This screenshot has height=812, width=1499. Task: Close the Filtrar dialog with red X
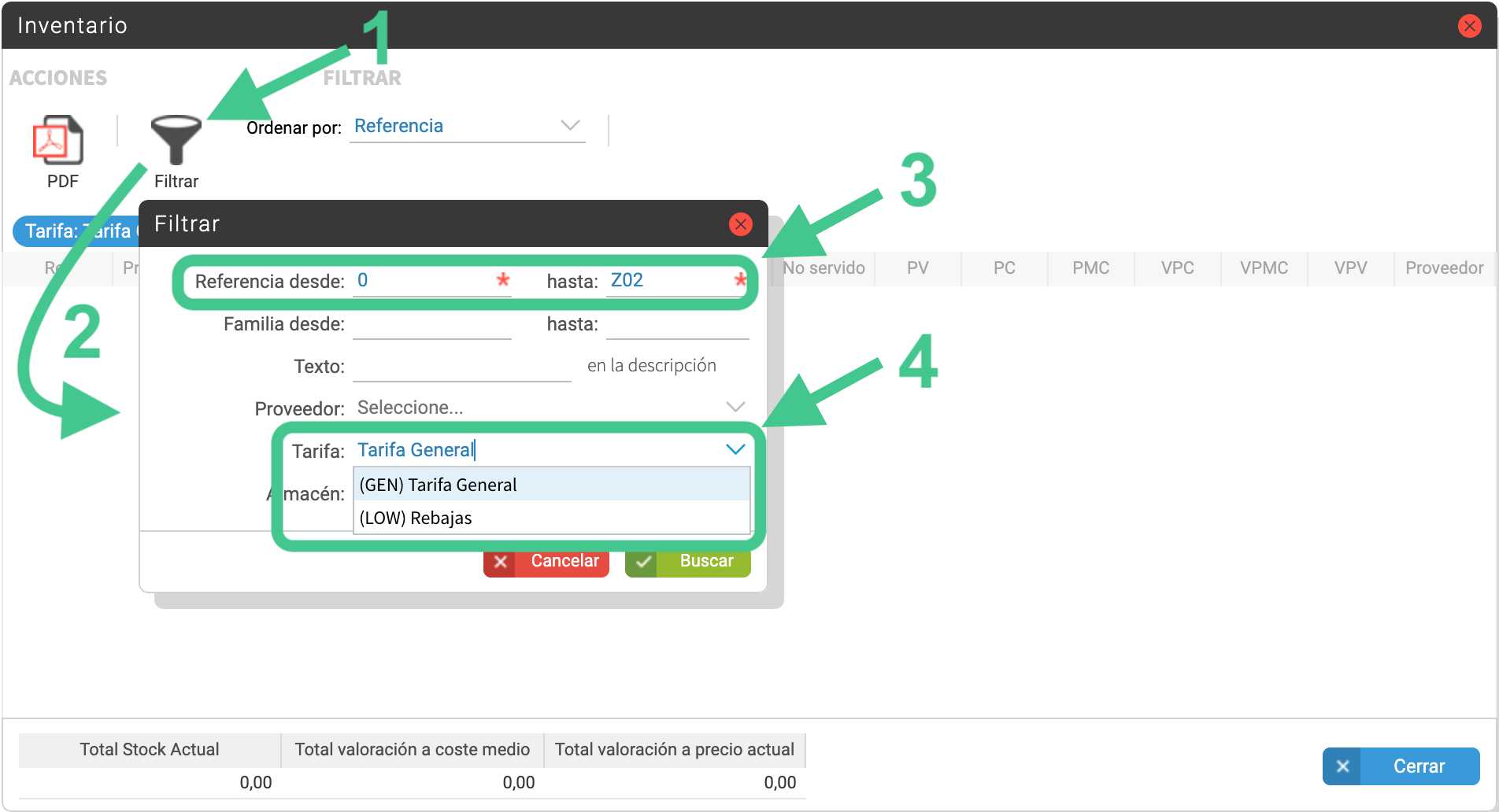(x=740, y=224)
